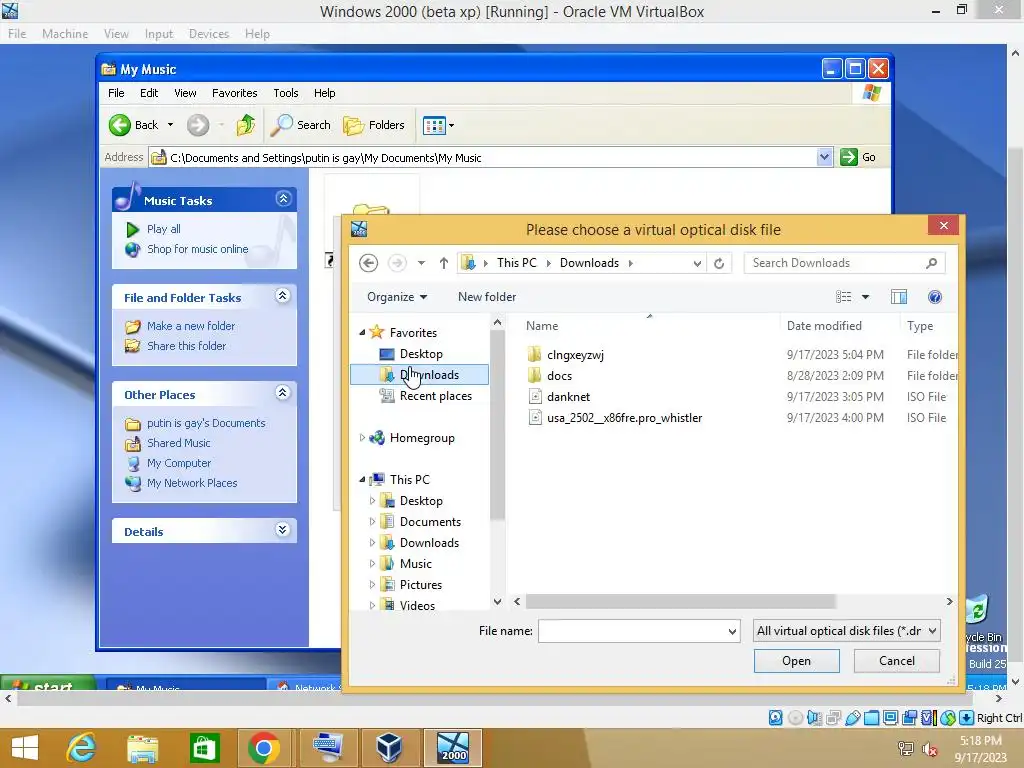
Task: Click the blue help icon in dialog
Action: [935, 297]
